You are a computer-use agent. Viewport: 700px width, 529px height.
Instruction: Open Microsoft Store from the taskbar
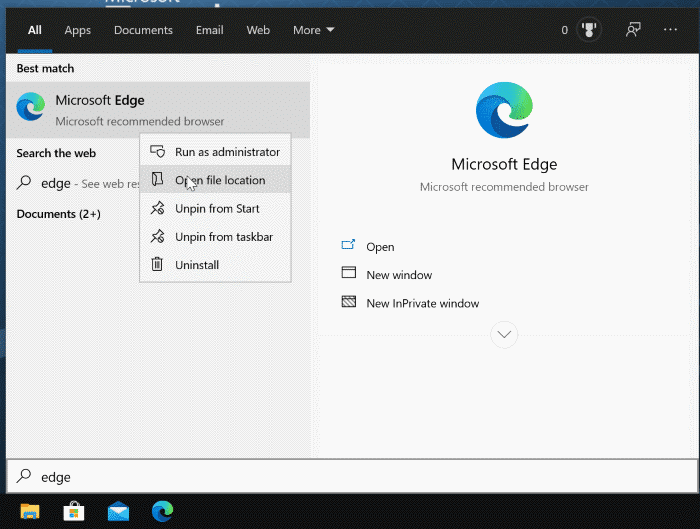(74, 511)
